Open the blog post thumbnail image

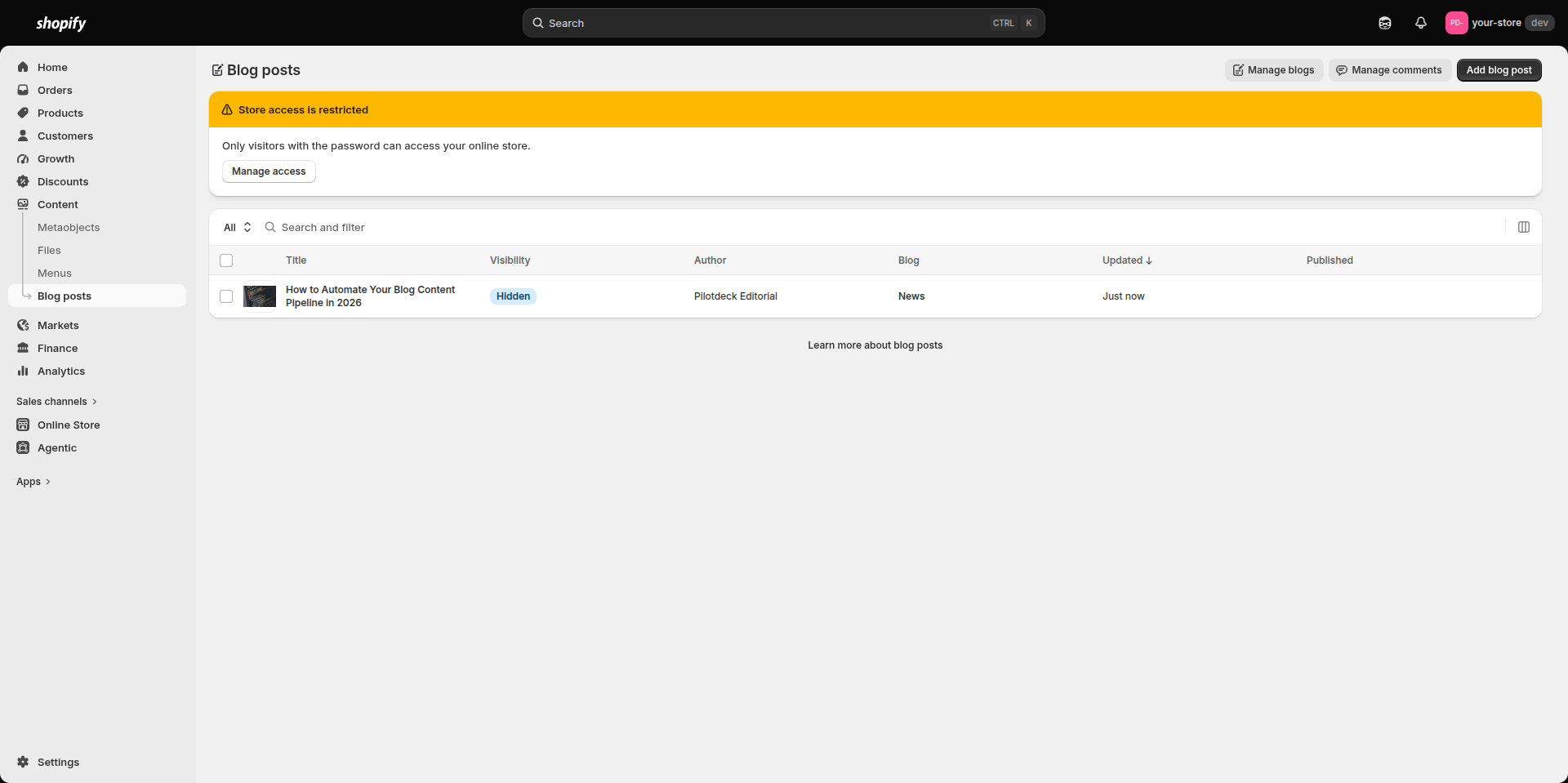(x=260, y=296)
